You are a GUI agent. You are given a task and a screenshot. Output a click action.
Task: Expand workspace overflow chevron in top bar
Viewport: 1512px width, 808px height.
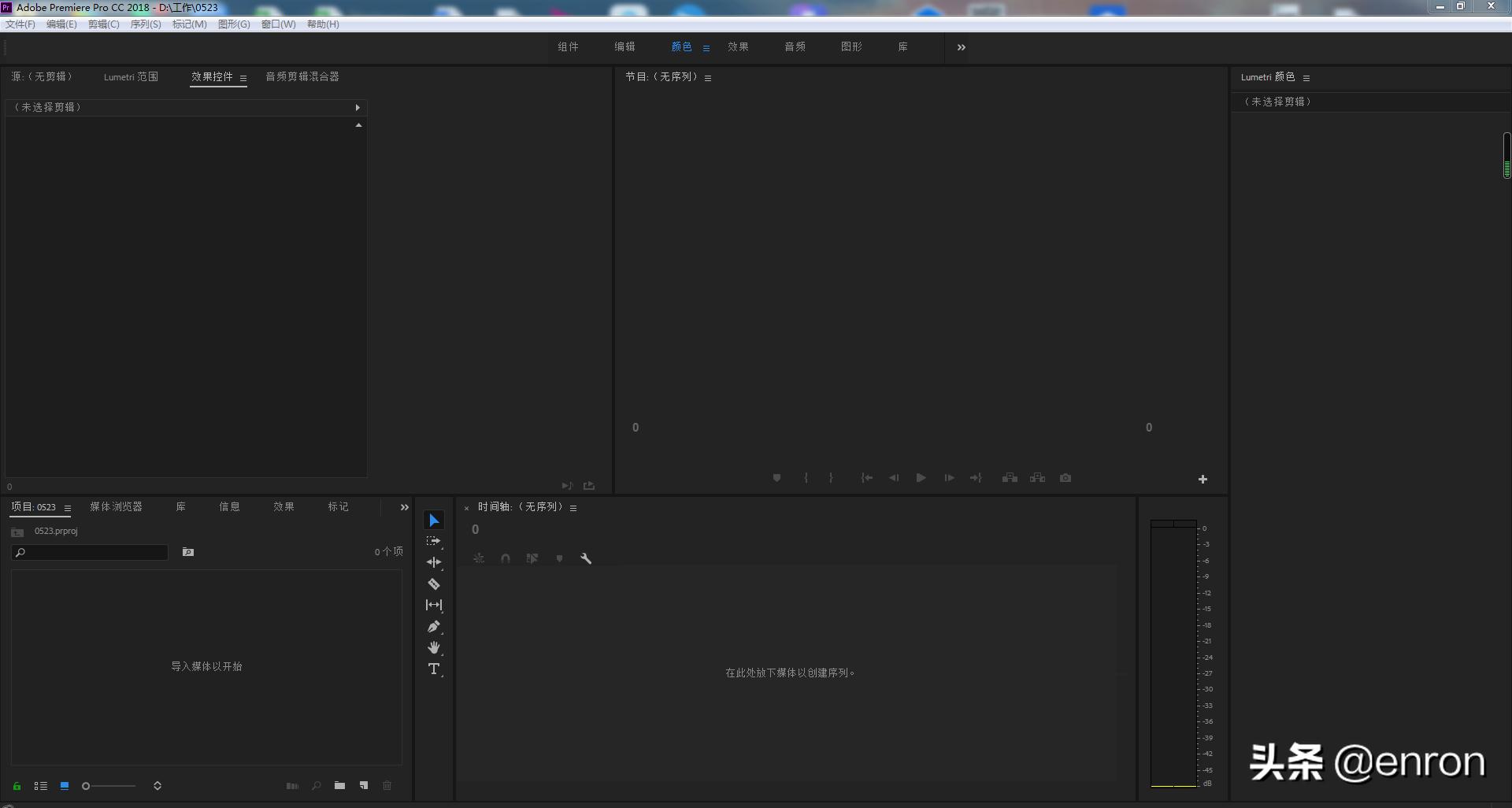(961, 47)
